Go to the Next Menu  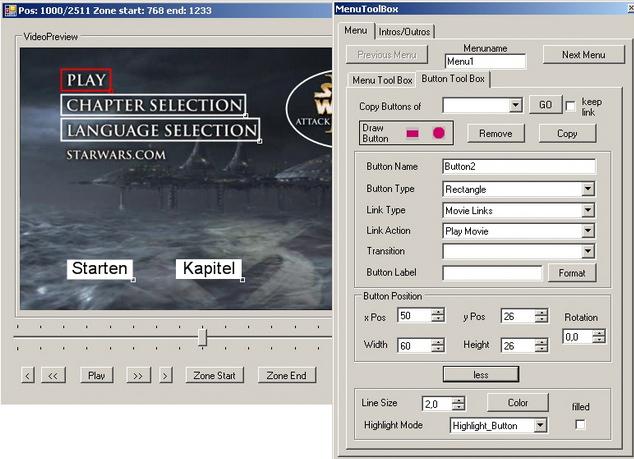point(583,55)
